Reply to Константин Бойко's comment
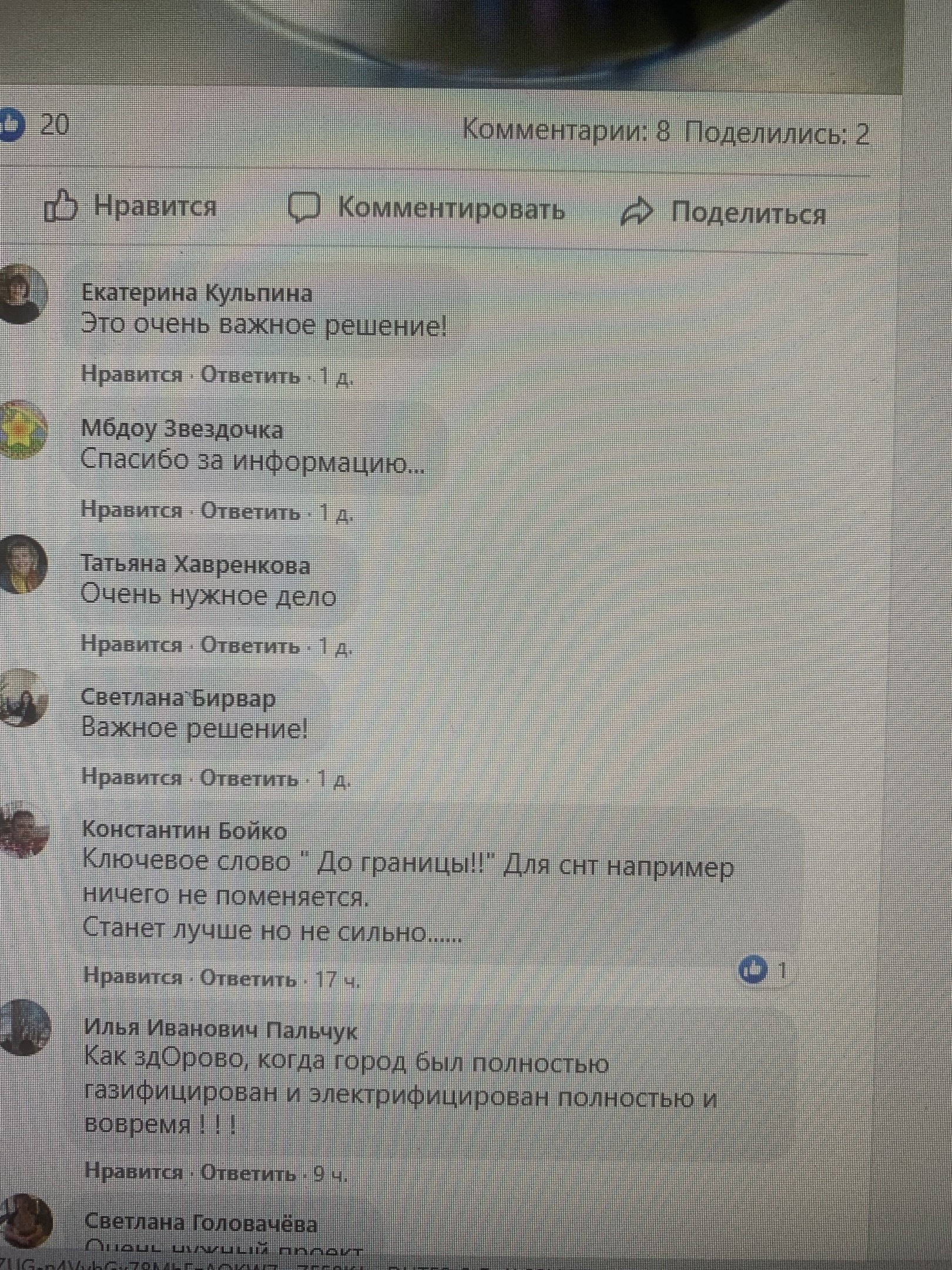The width and height of the screenshot is (952, 1270). 249,978
